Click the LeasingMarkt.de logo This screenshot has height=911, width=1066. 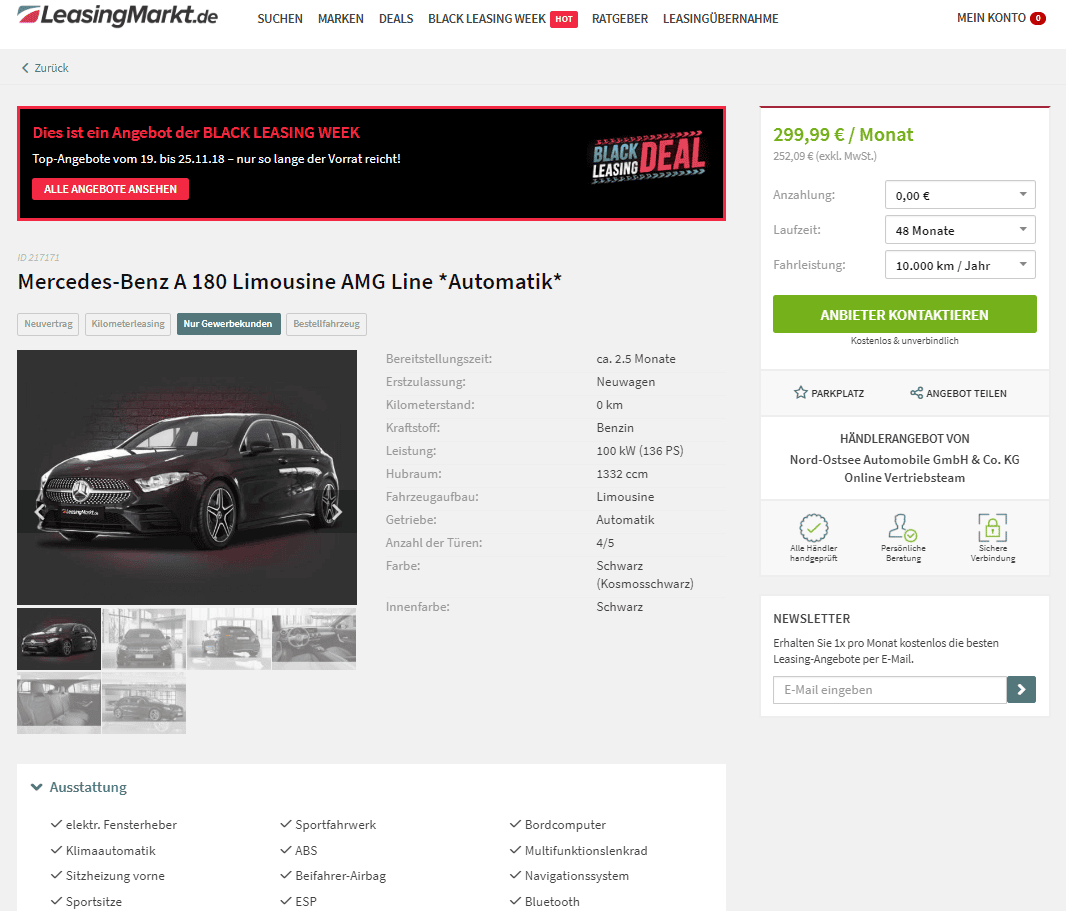[x=118, y=16]
